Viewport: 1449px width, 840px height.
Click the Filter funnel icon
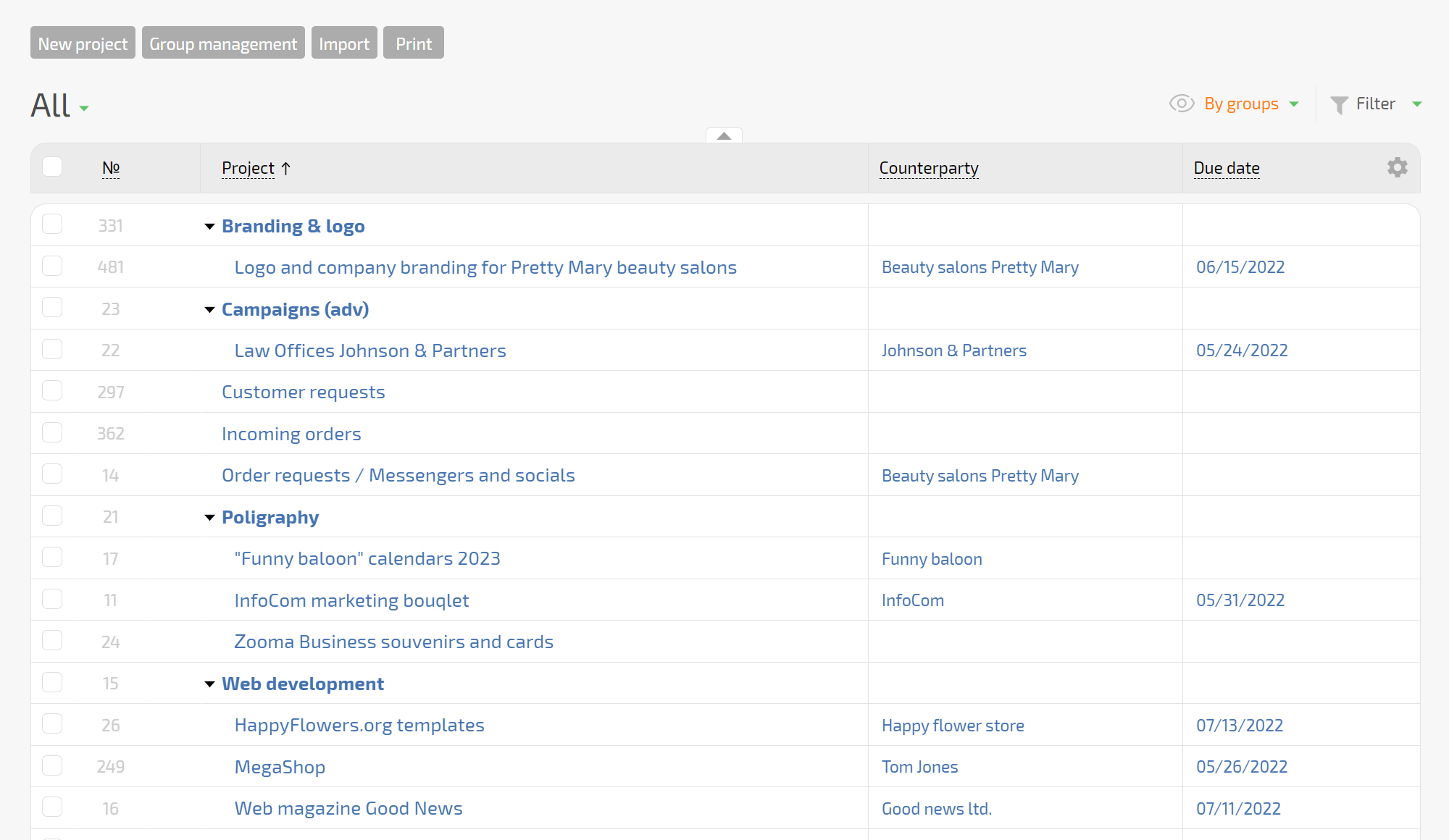click(x=1339, y=105)
